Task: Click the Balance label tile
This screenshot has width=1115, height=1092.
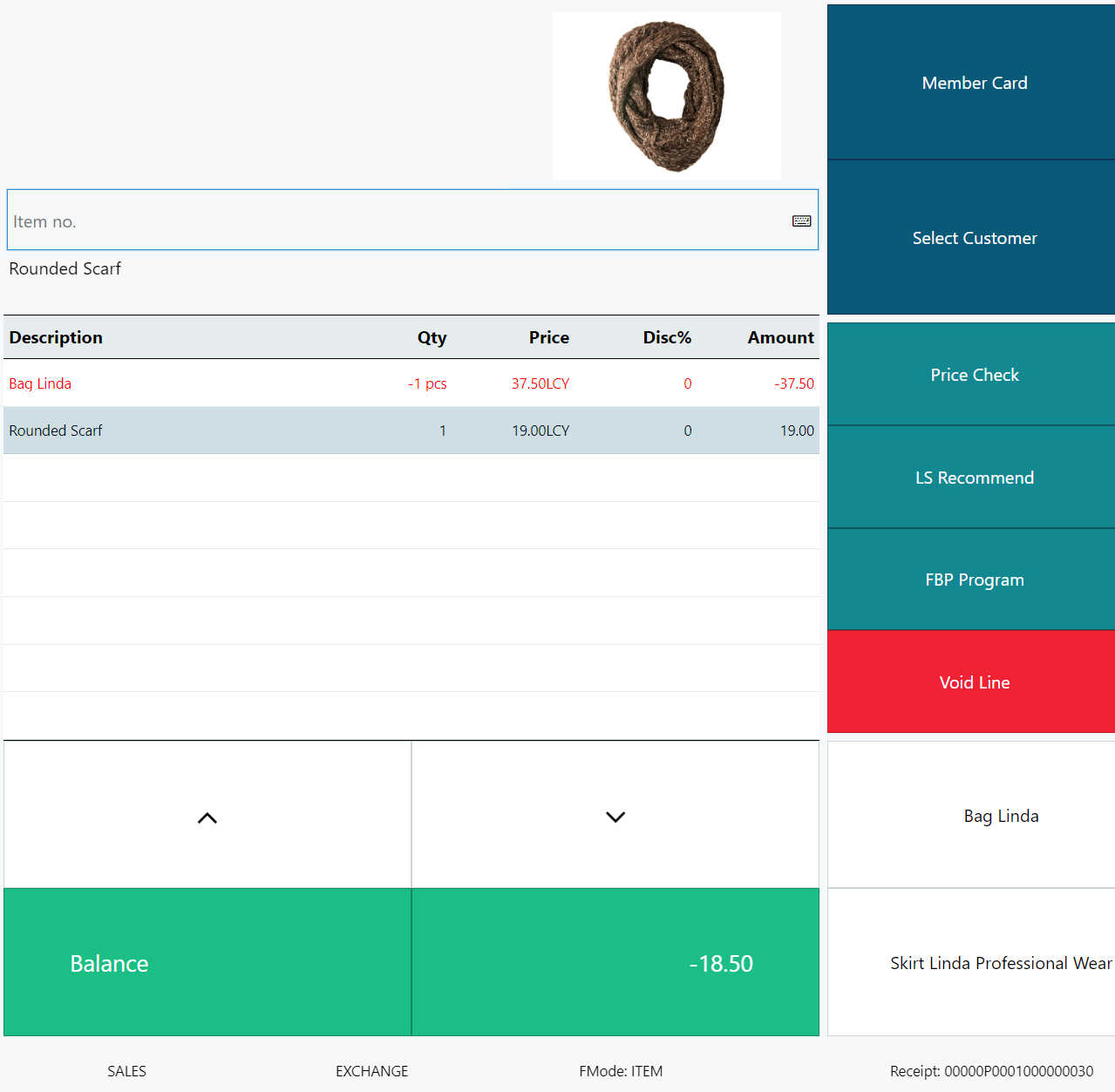Action: [207, 963]
